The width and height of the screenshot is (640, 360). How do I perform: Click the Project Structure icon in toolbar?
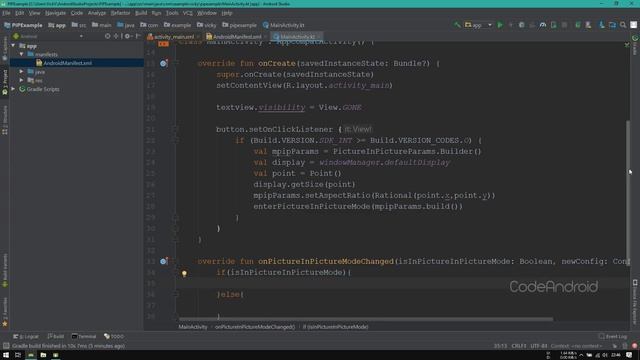click(612, 25)
